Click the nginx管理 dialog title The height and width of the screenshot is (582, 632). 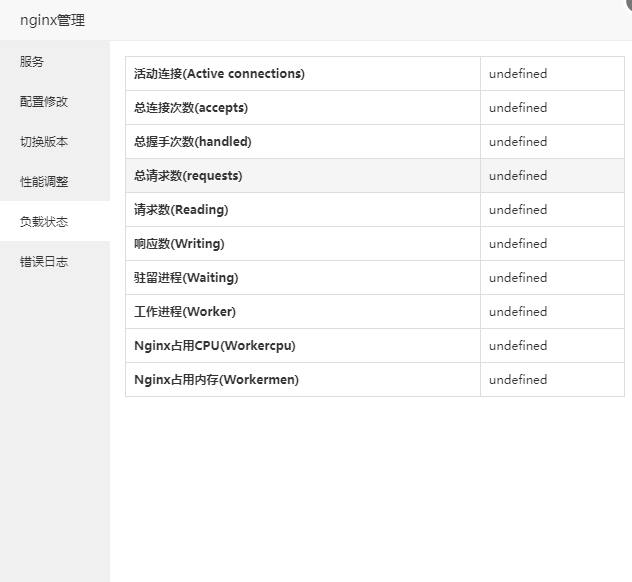click(52, 20)
